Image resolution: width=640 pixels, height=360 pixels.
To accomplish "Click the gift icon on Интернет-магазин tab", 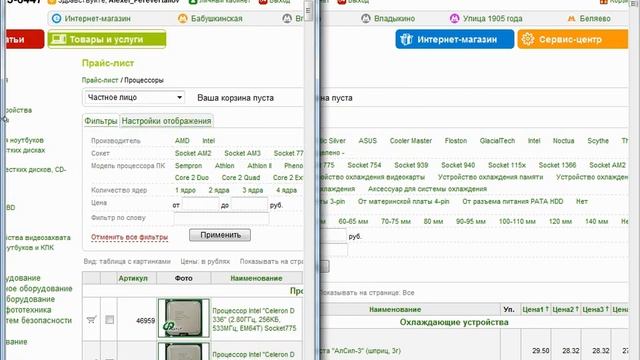I will [406, 39].
